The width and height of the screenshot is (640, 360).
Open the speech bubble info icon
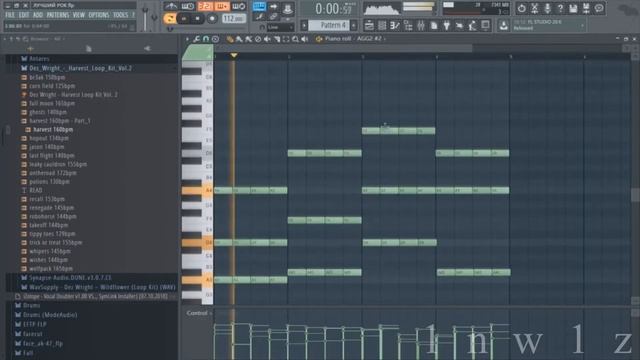pyautogui.click(x=599, y=8)
